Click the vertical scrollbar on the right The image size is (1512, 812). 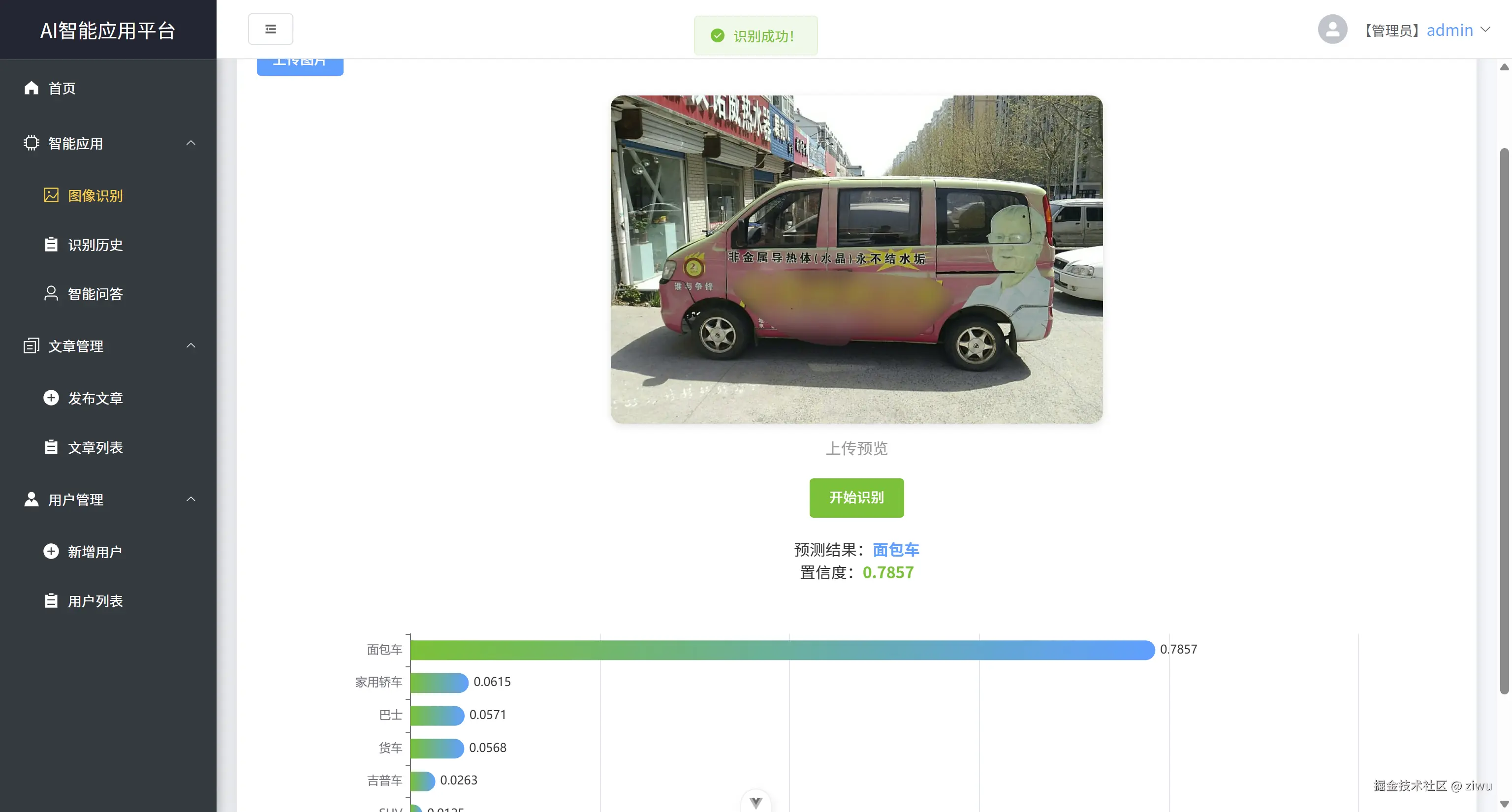pyautogui.click(x=1504, y=421)
